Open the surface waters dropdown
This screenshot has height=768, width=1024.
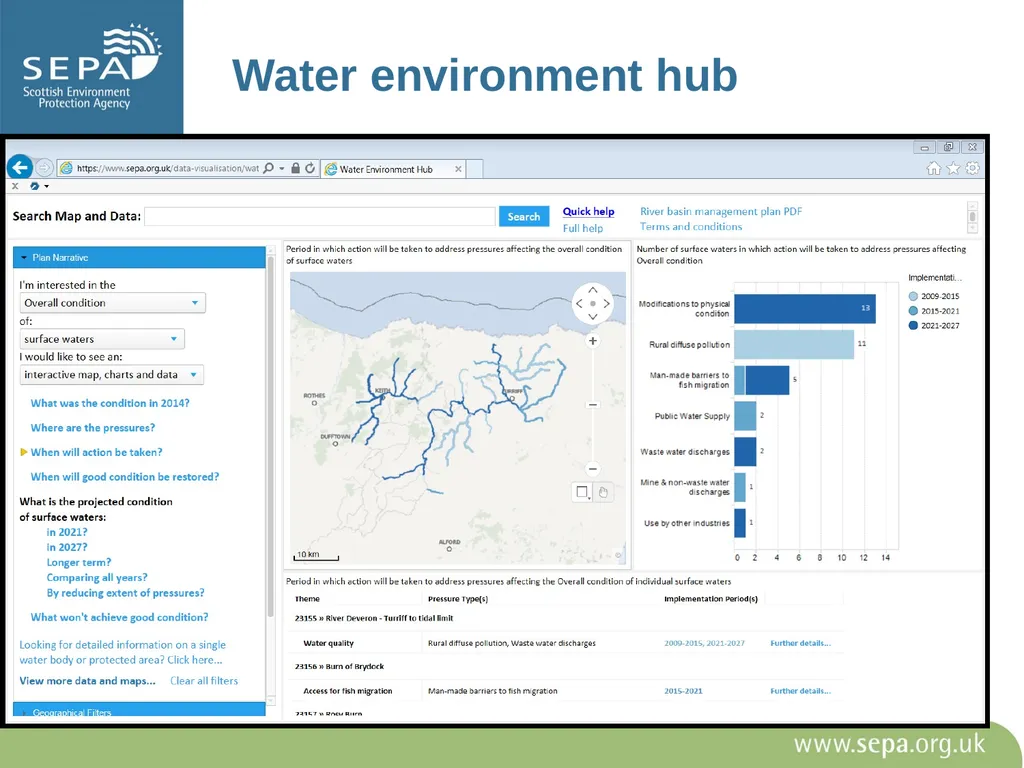click(x=102, y=339)
